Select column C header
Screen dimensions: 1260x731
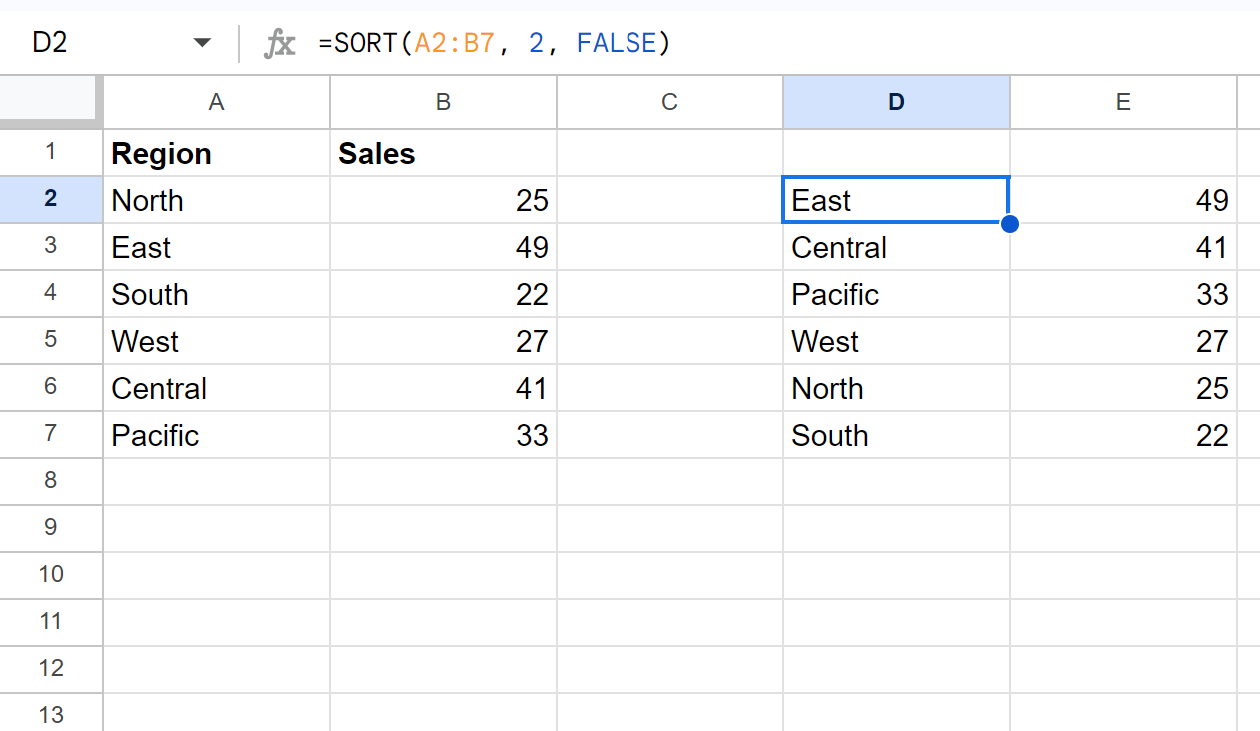(x=670, y=102)
